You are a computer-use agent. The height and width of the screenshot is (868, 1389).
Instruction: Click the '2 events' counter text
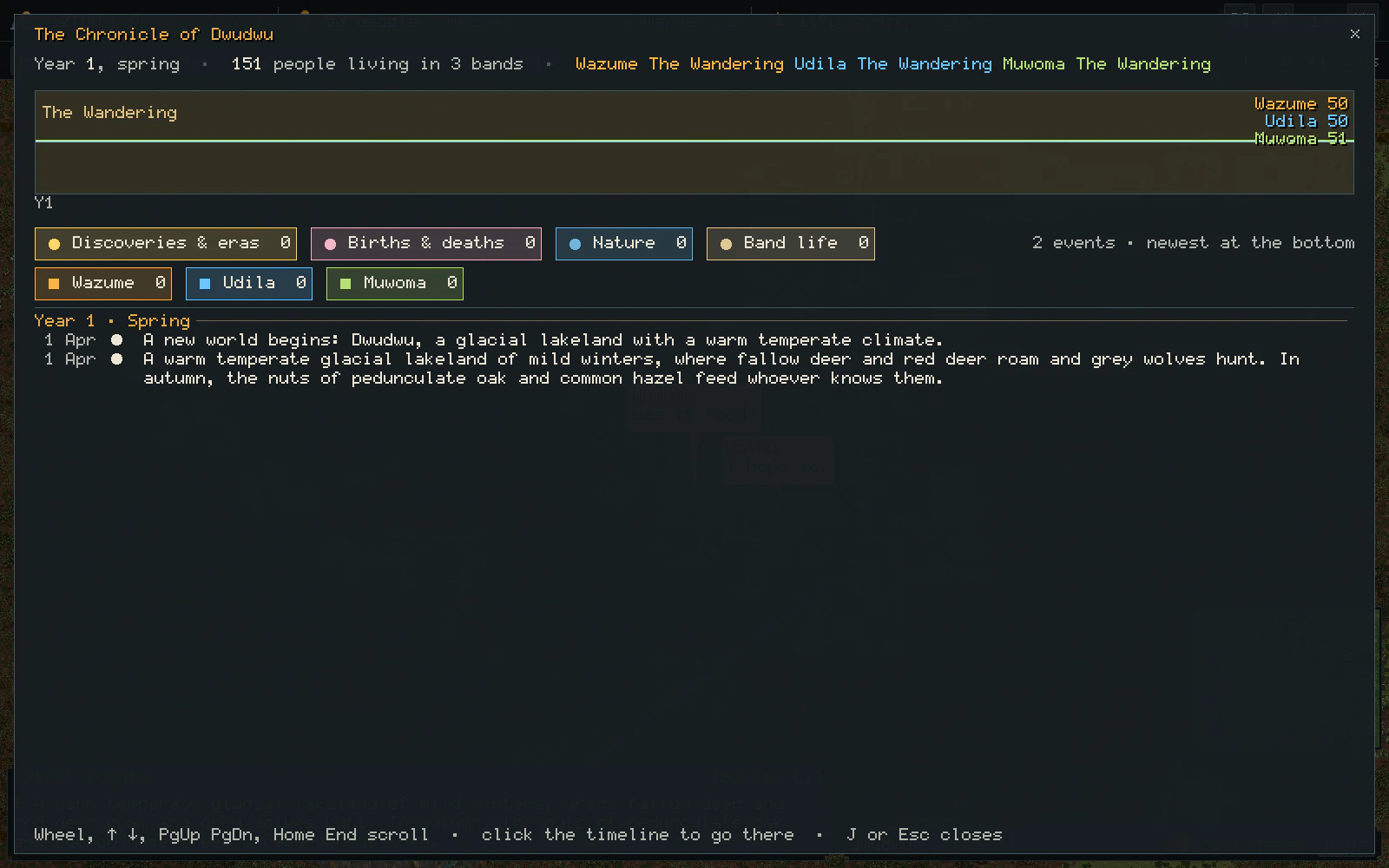click(x=1073, y=243)
